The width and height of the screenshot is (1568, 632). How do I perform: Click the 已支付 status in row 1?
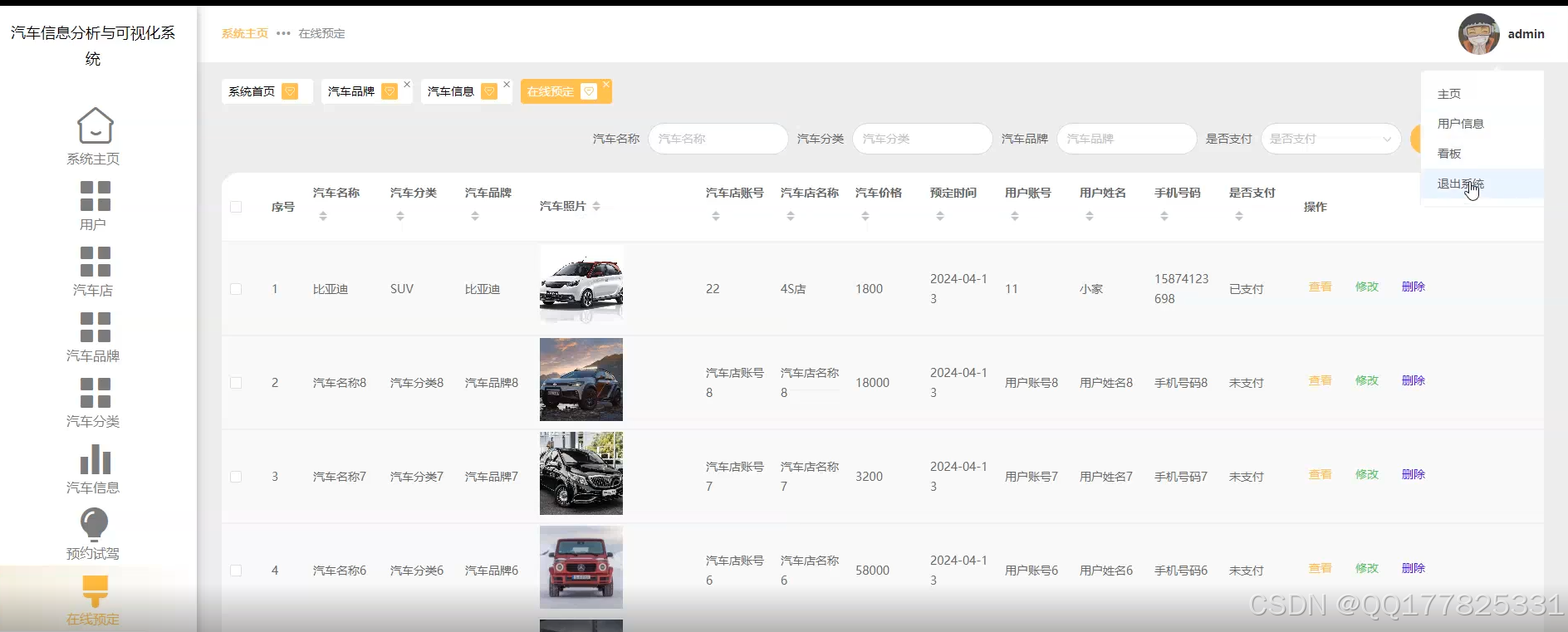click(x=1247, y=289)
